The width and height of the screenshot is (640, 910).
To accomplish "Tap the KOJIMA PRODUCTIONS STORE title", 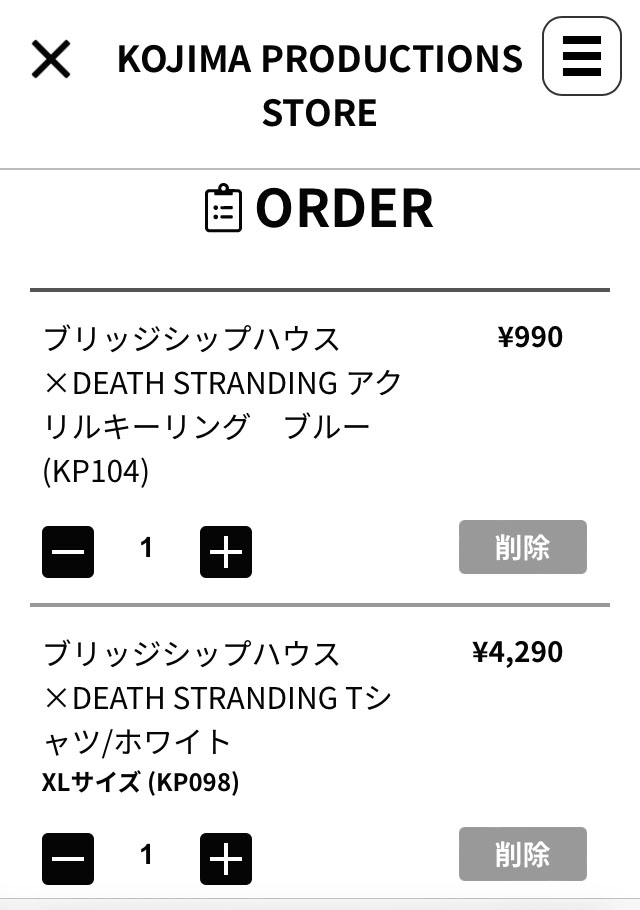I will tap(320, 86).
